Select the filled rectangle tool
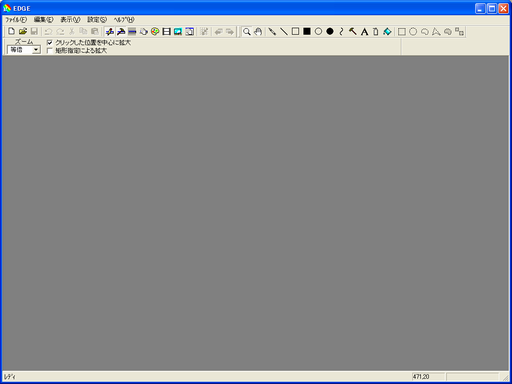 (307, 32)
